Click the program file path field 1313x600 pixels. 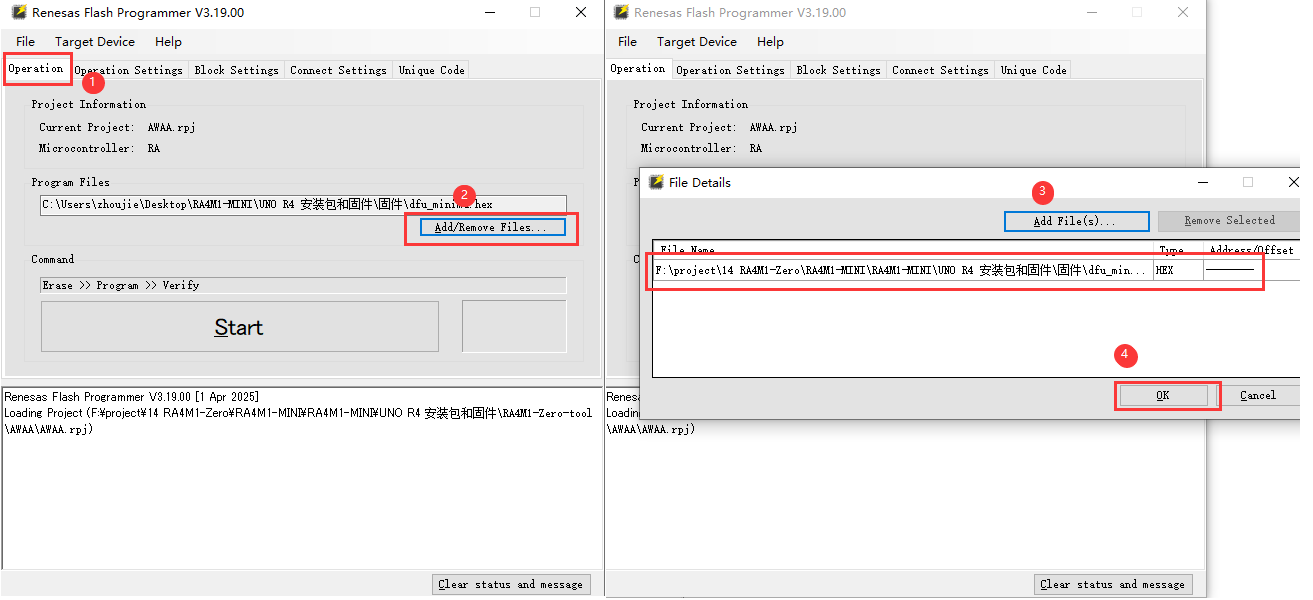point(303,204)
